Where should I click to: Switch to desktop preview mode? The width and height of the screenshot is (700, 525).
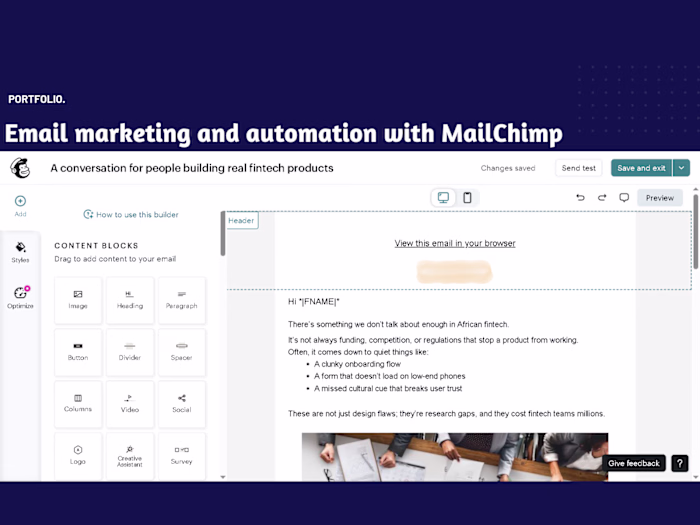coord(443,198)
